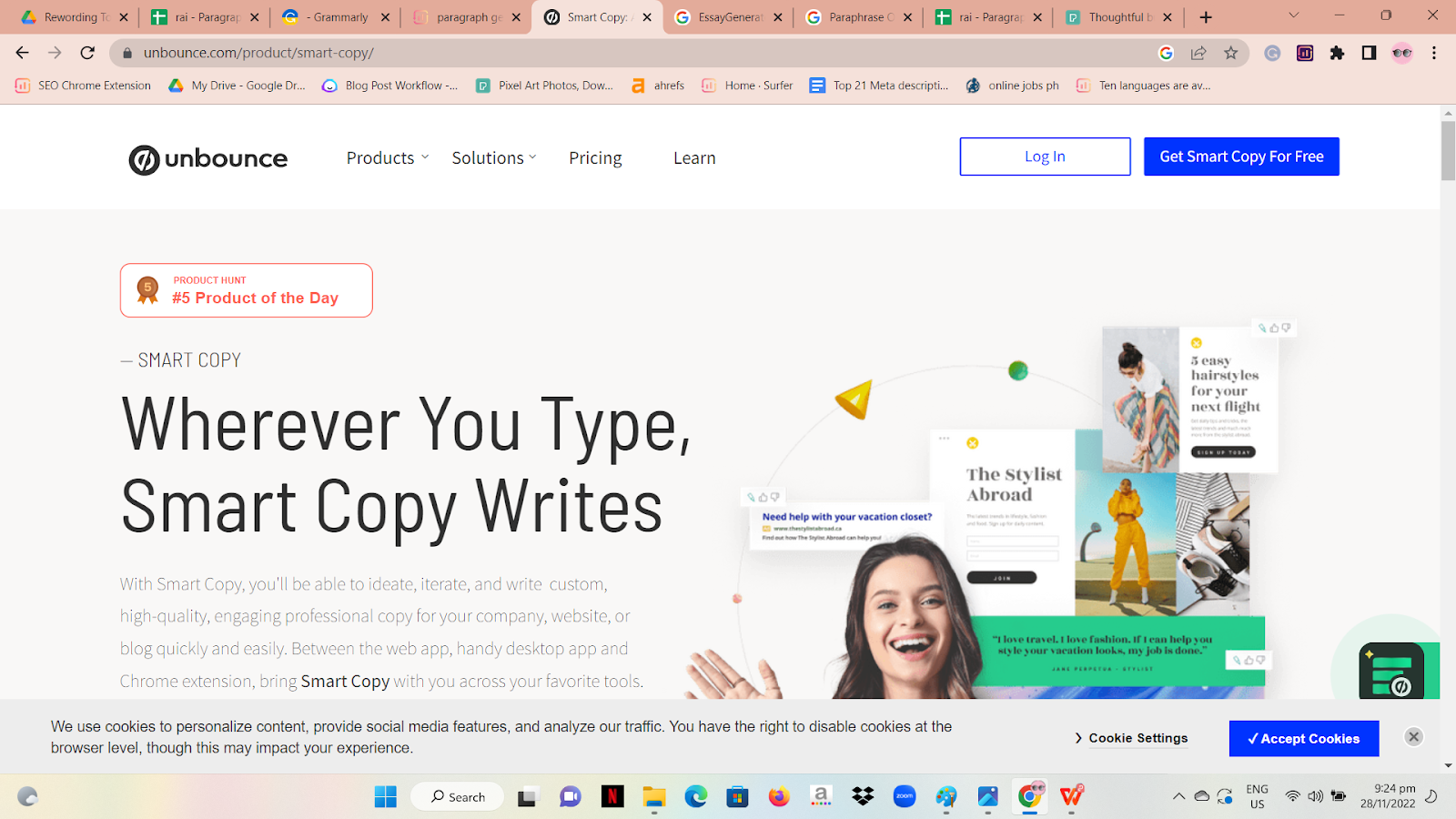The width and height of the screenshot is (1456, 819).
Task: Launch Netflix from the taskbar
Action: [x=612, y=797]
